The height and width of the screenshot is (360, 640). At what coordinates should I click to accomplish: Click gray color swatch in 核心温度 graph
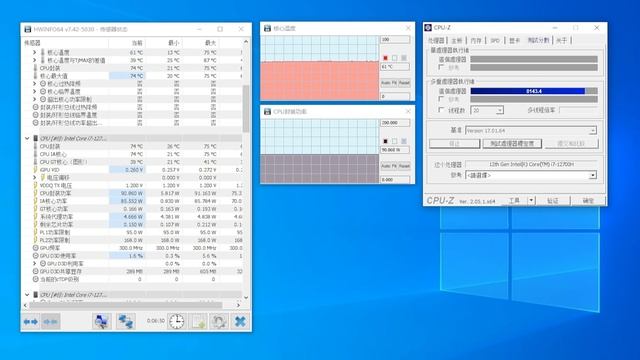coord(404,58)
